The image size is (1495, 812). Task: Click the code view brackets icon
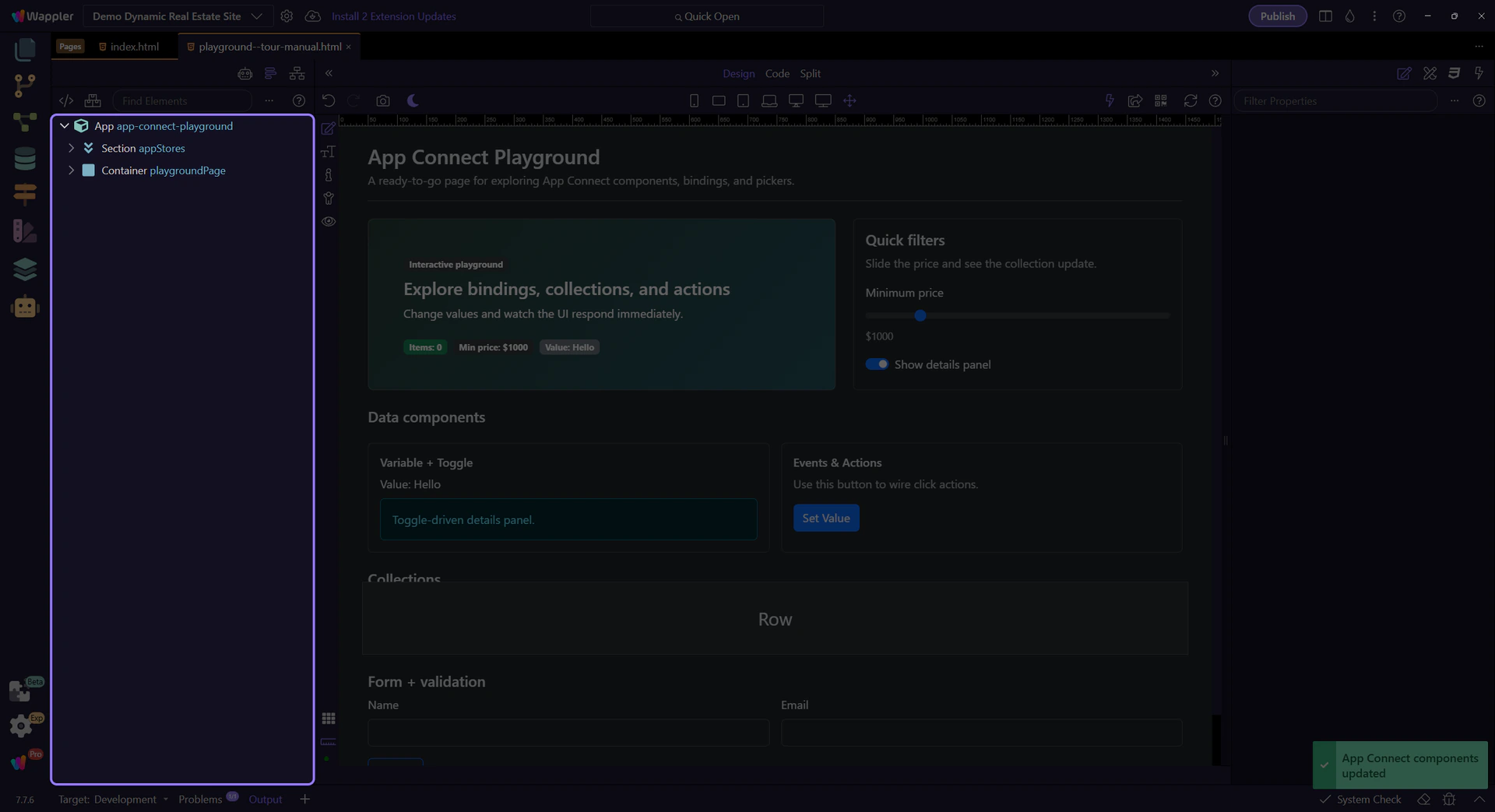pyautogui.click(x=66, y=100)
